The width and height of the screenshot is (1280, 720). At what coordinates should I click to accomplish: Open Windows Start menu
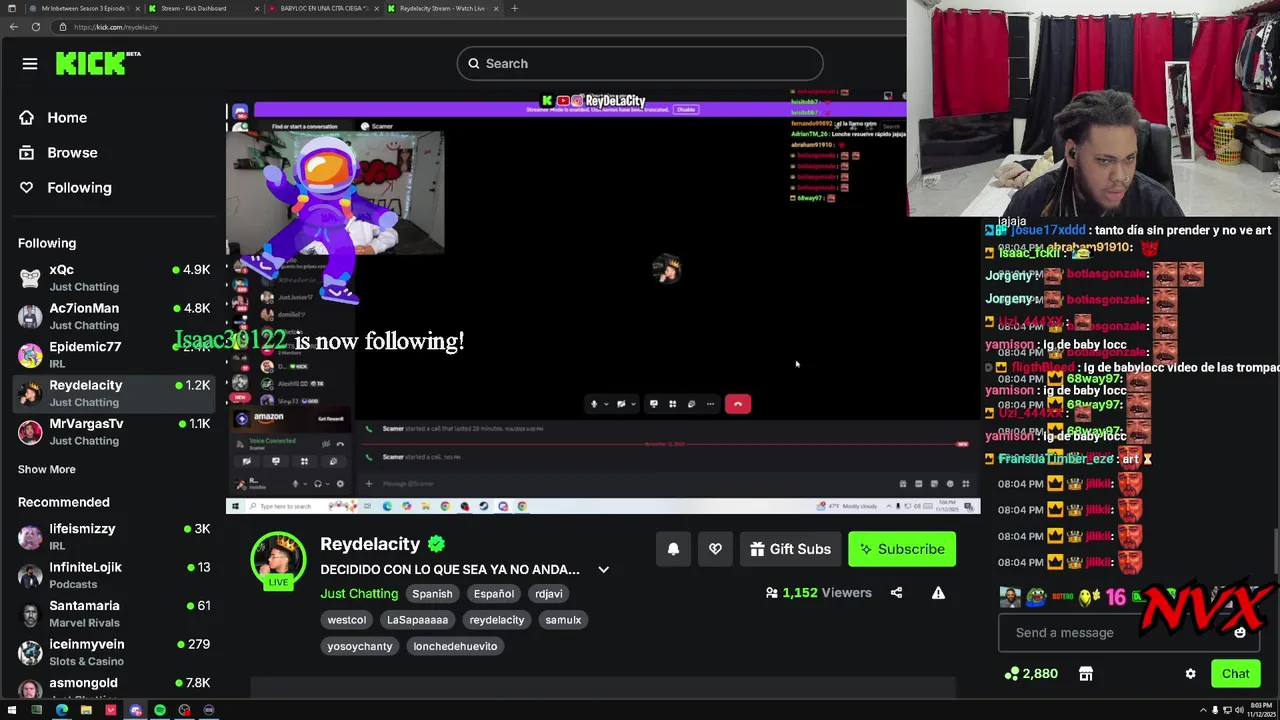point(12,710)
